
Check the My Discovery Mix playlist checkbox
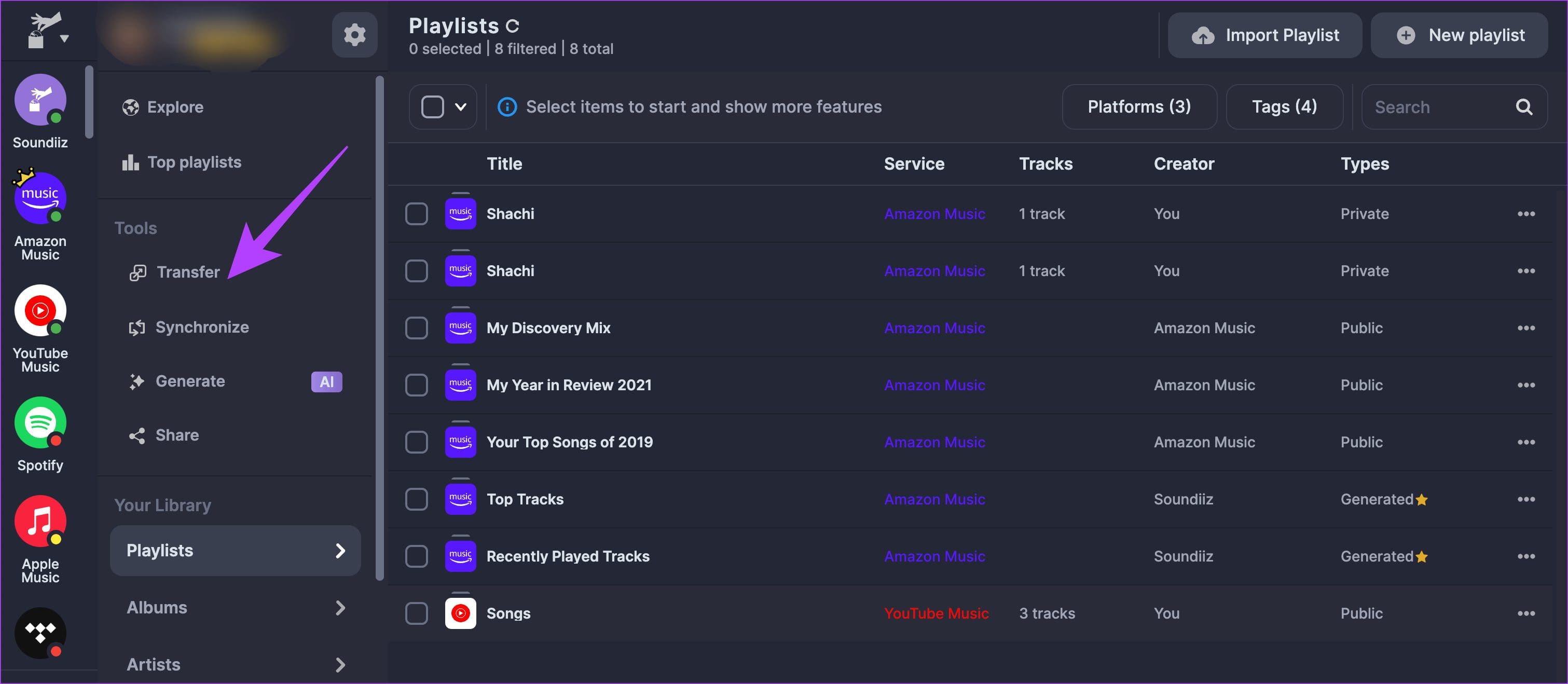pos(416,329)
